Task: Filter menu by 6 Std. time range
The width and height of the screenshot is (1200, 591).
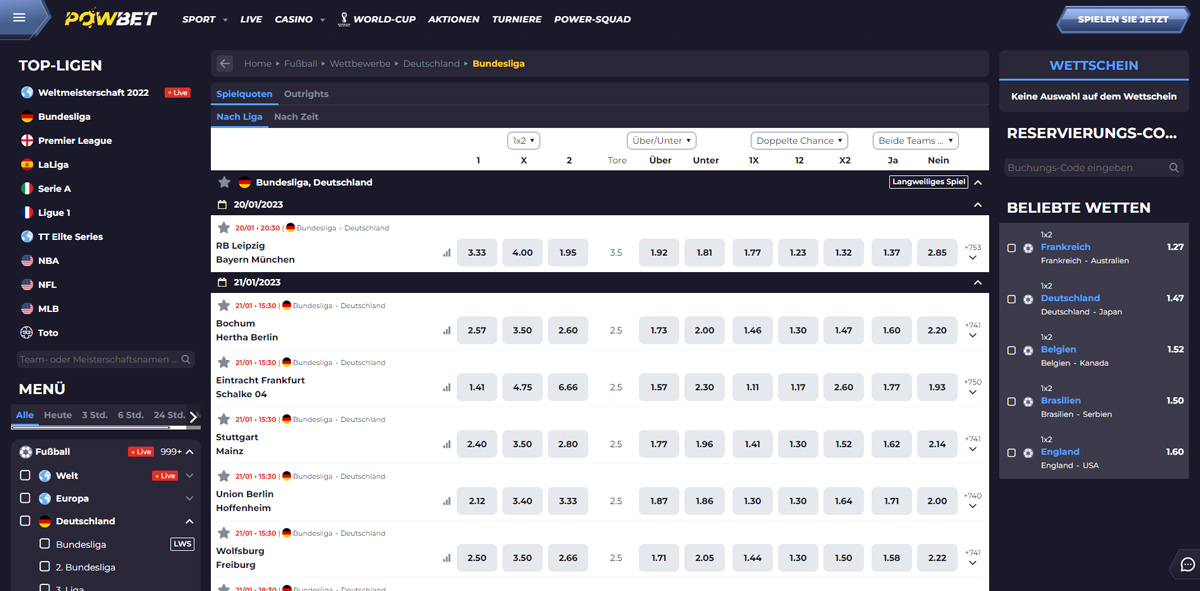Action: 130,415
